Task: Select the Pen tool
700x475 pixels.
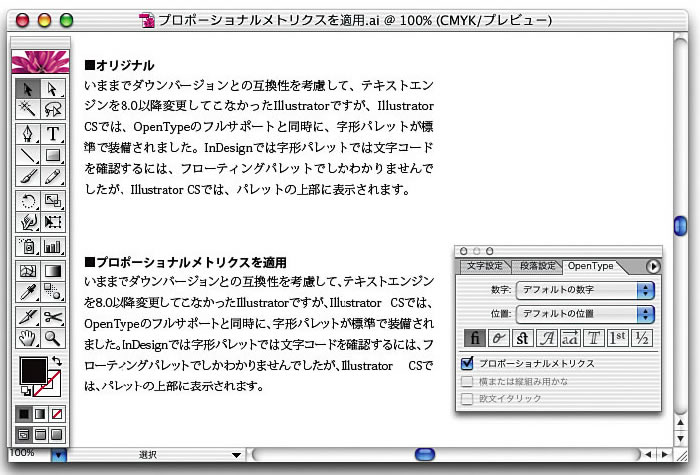Action: (28, 133)
